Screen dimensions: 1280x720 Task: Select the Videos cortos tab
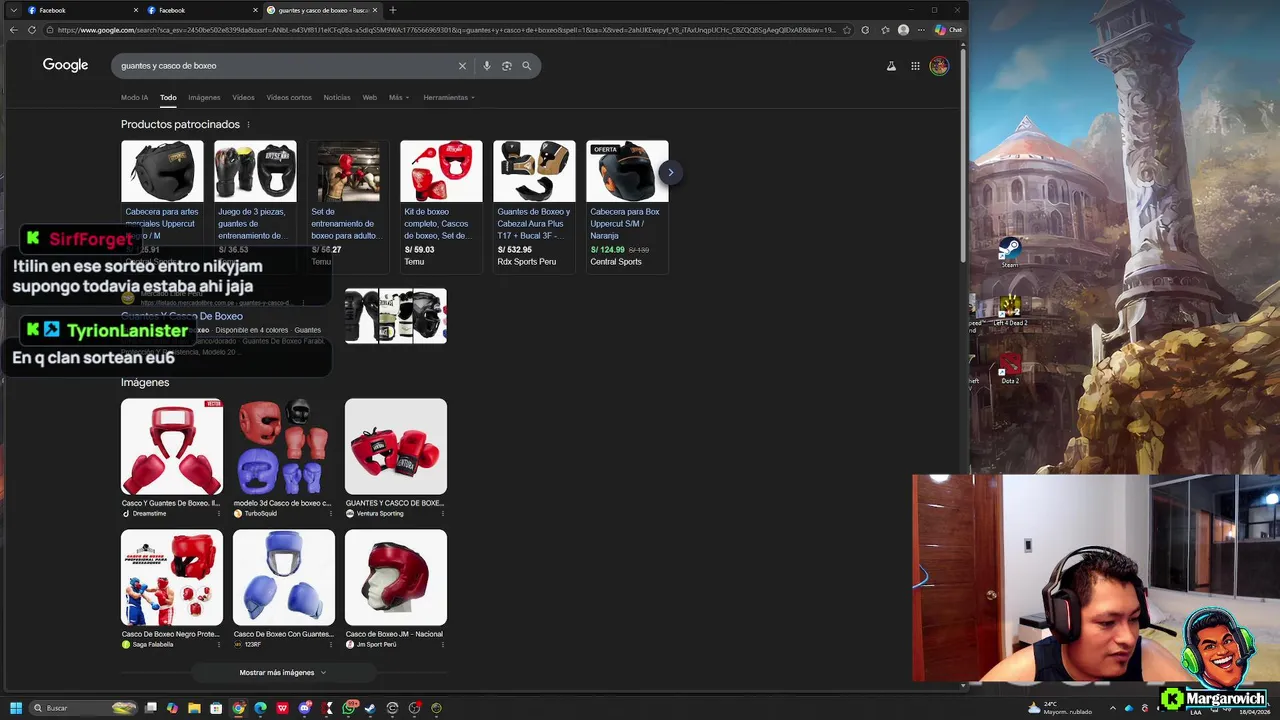tap(289, 97)
